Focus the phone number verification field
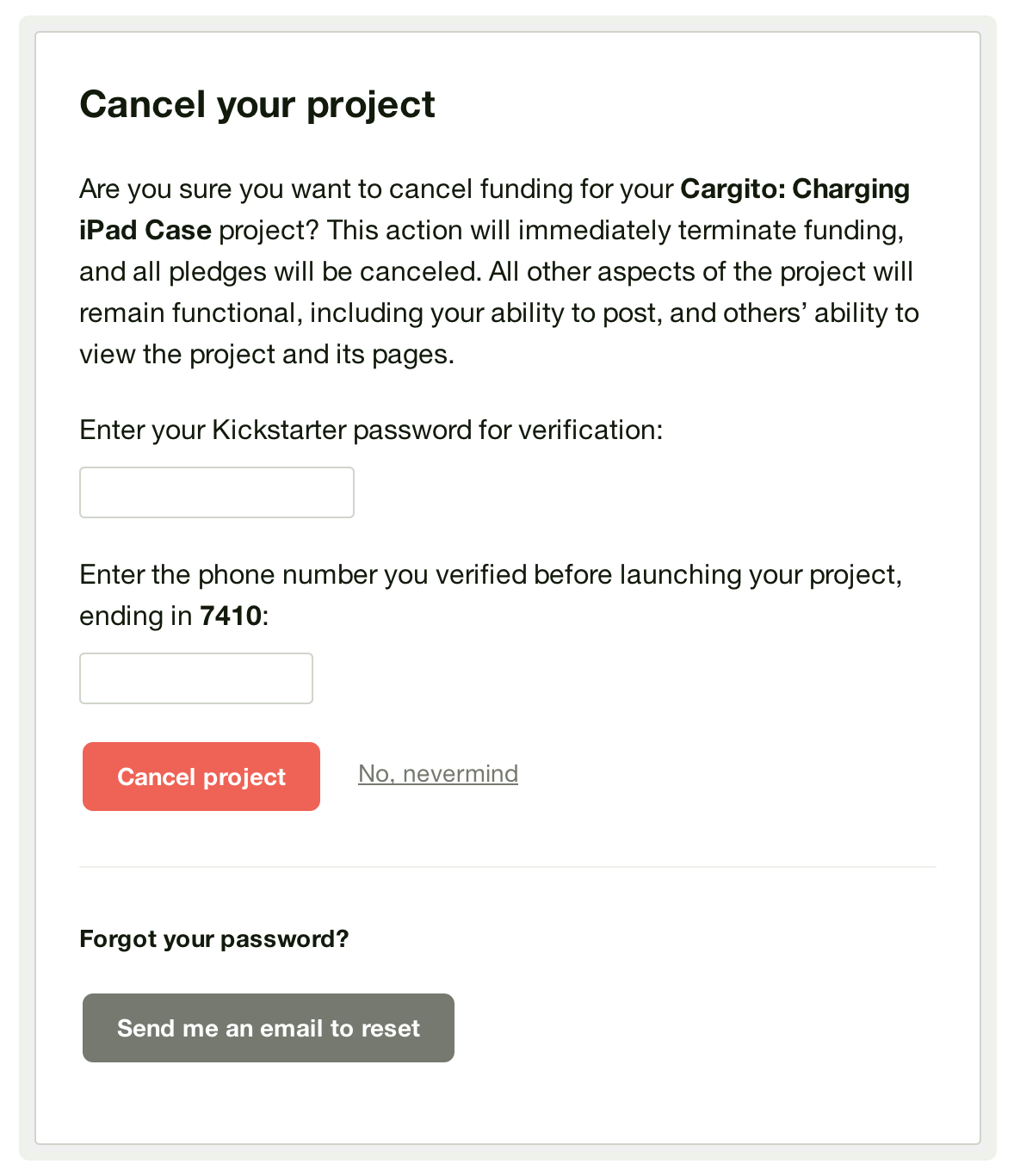The image size is (1014, 1176). tap(195, 678)
